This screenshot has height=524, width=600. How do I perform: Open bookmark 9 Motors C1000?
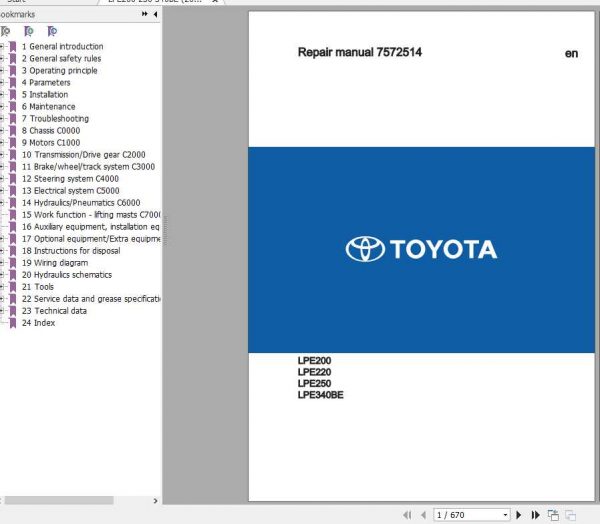point(51,143)
